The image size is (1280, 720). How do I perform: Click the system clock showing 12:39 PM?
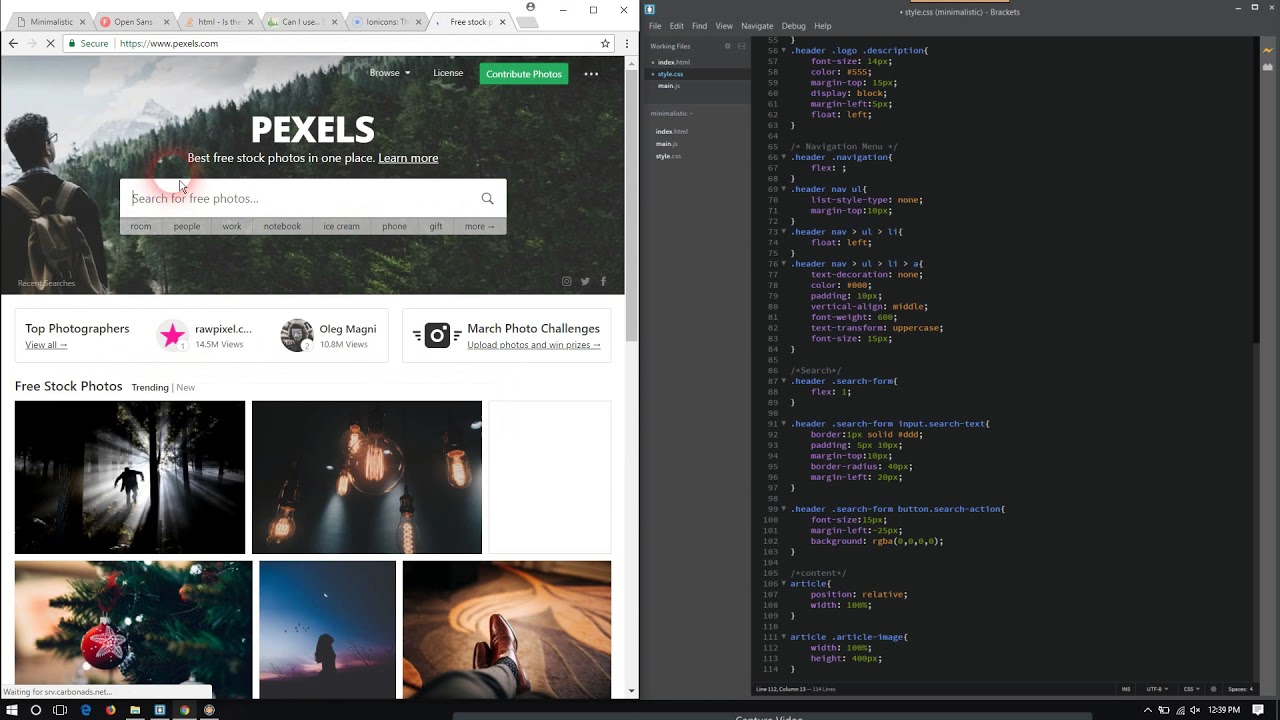point(1224,709)
